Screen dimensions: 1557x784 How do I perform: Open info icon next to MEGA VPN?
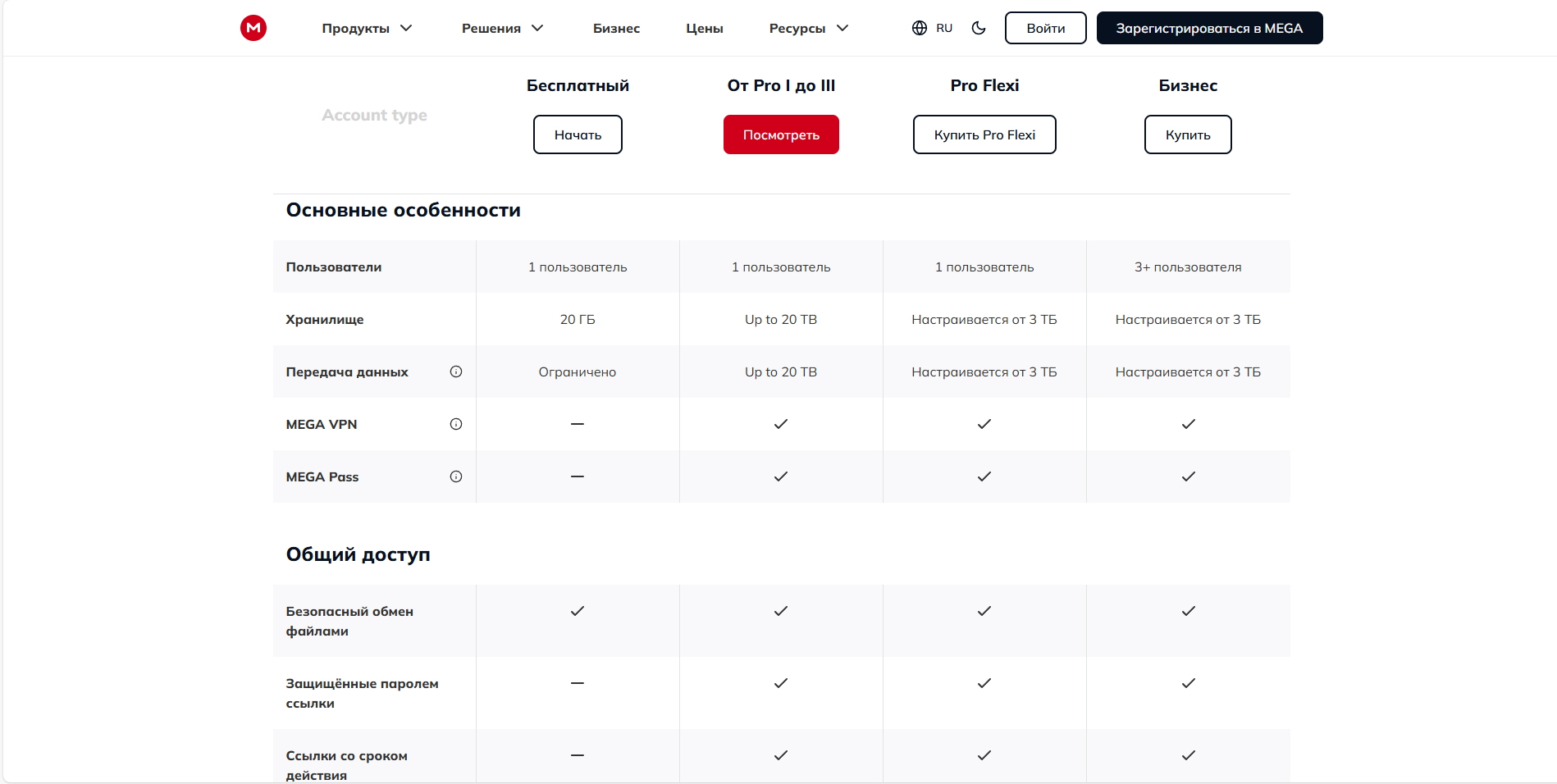(456, 424)
